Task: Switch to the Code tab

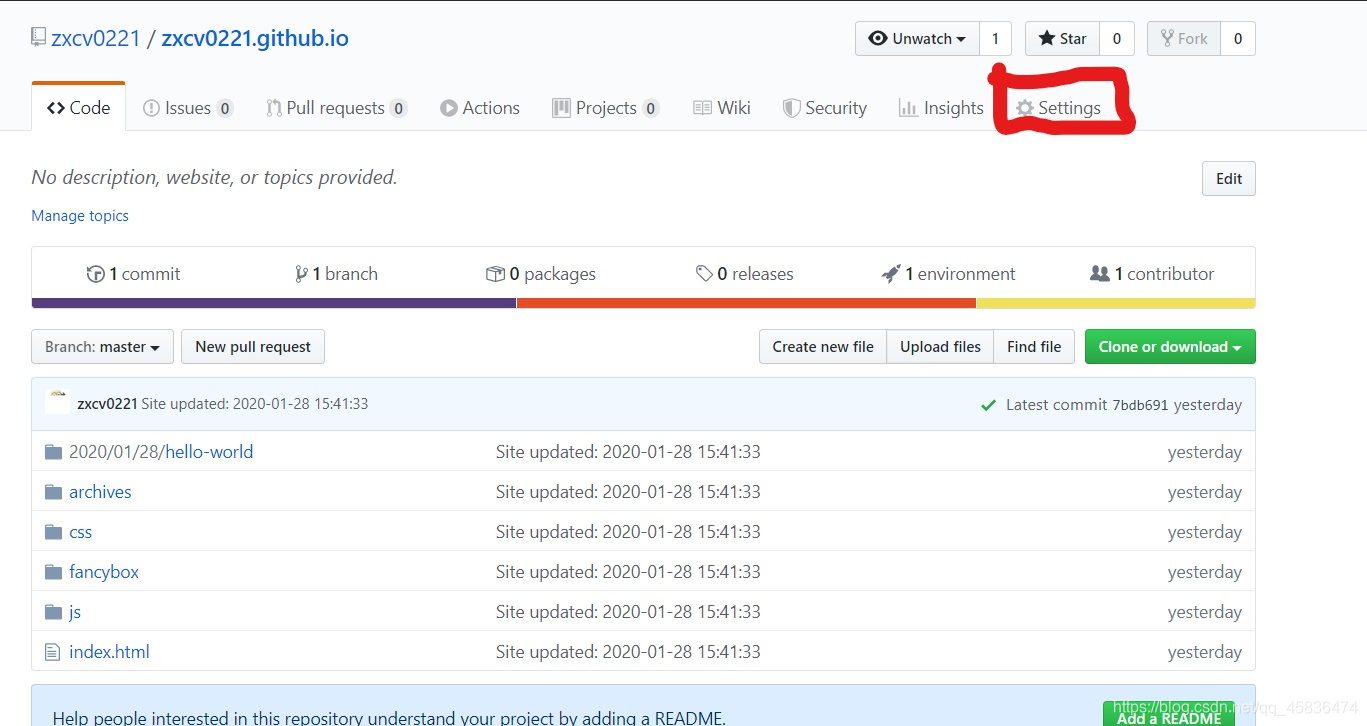Action: [x=78, y=107]
